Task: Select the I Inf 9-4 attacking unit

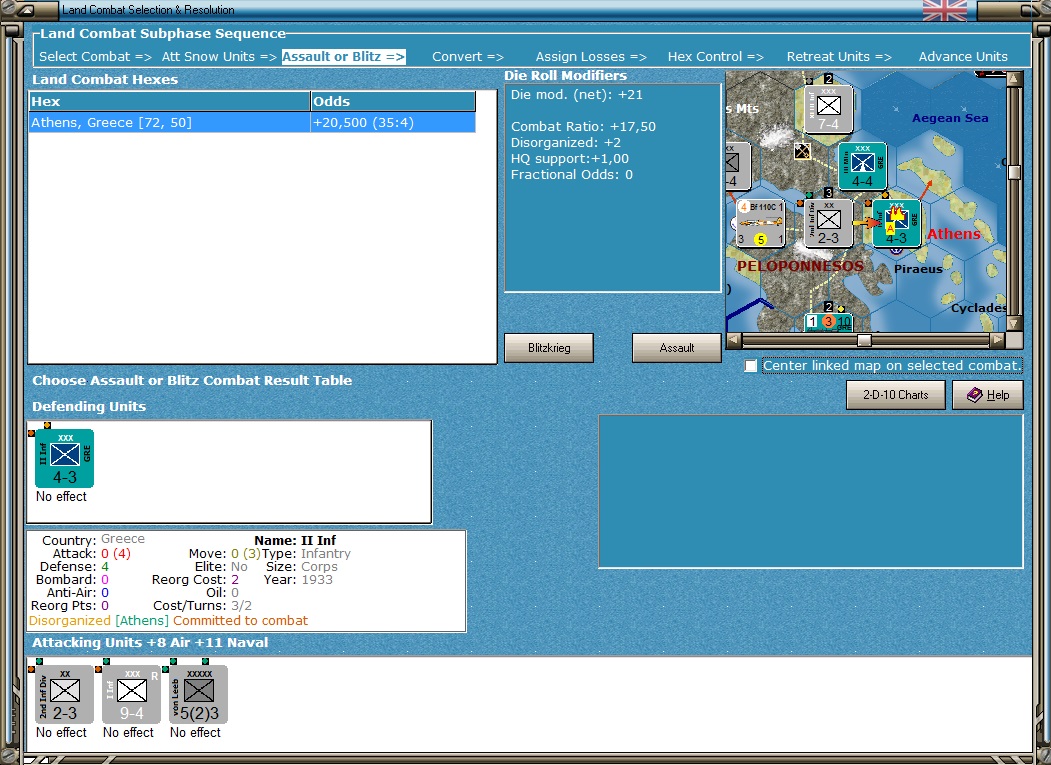Action: pos(131,695)
